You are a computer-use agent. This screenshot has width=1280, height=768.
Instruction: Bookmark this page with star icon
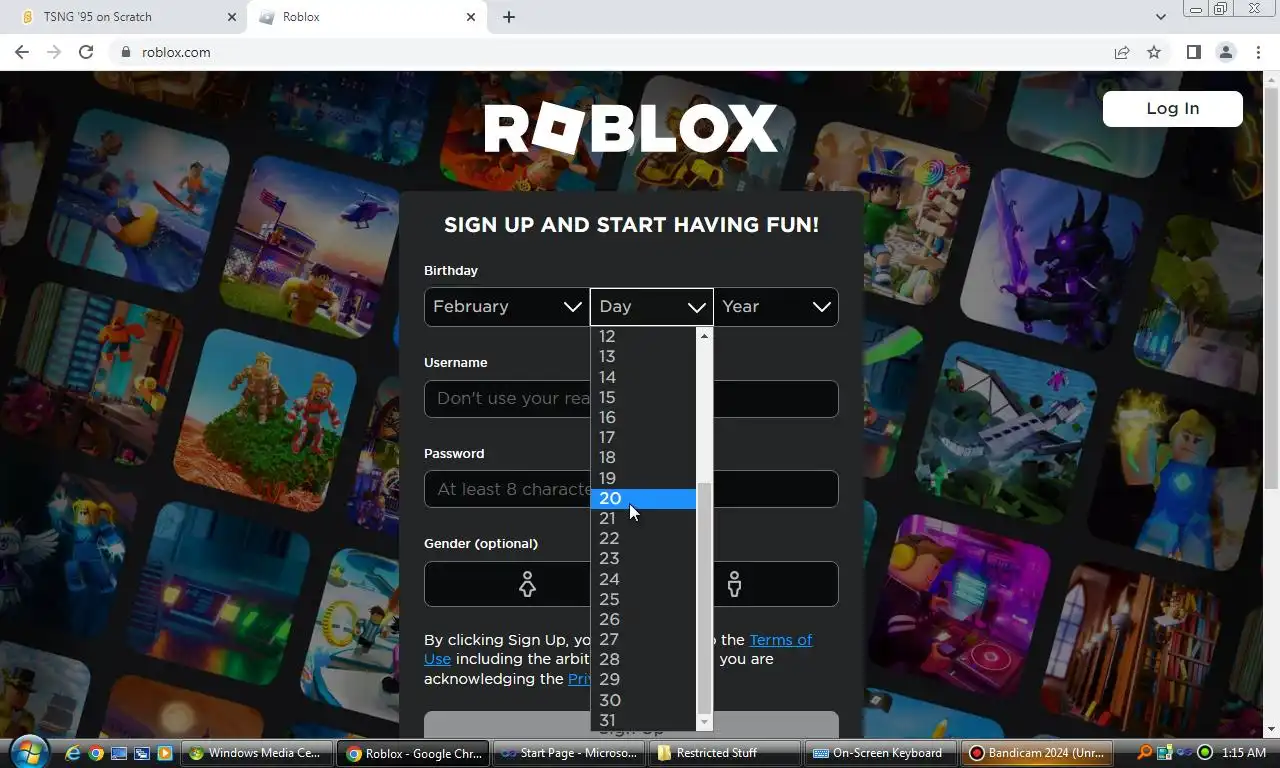click(1154, 52)
